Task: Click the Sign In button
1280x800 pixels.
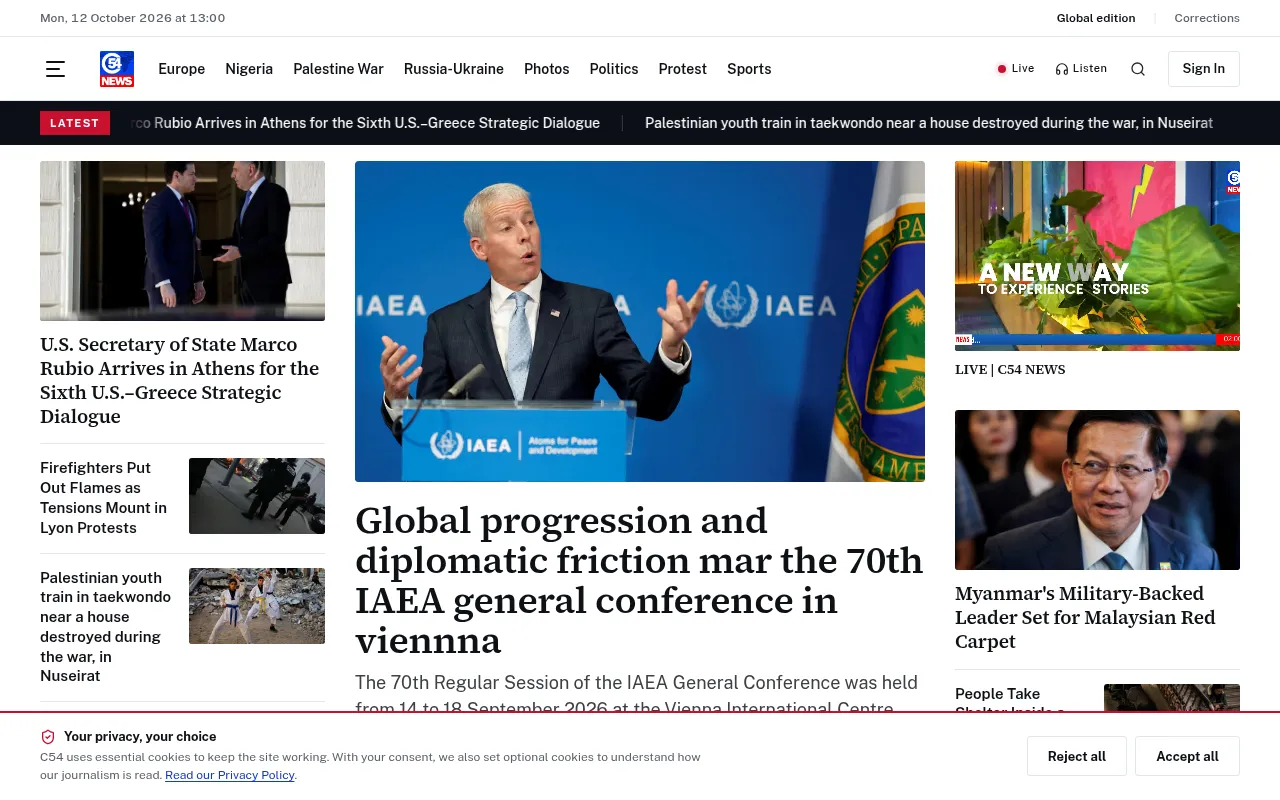Action: 1204,69
